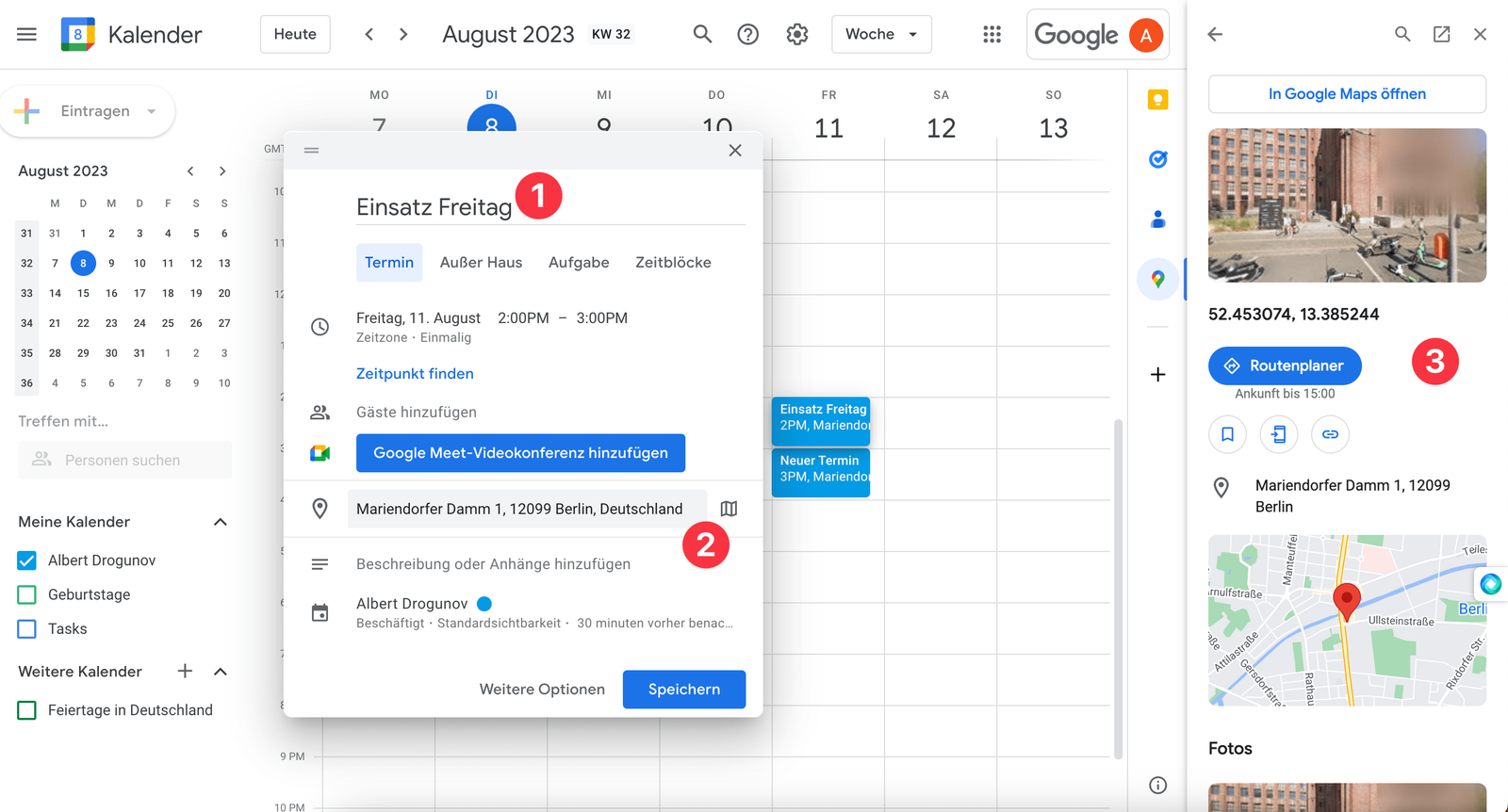Viewport: 1508px width, 812px height.
Task: Click the Google Calendar logo
Action: tap(78, 35)
